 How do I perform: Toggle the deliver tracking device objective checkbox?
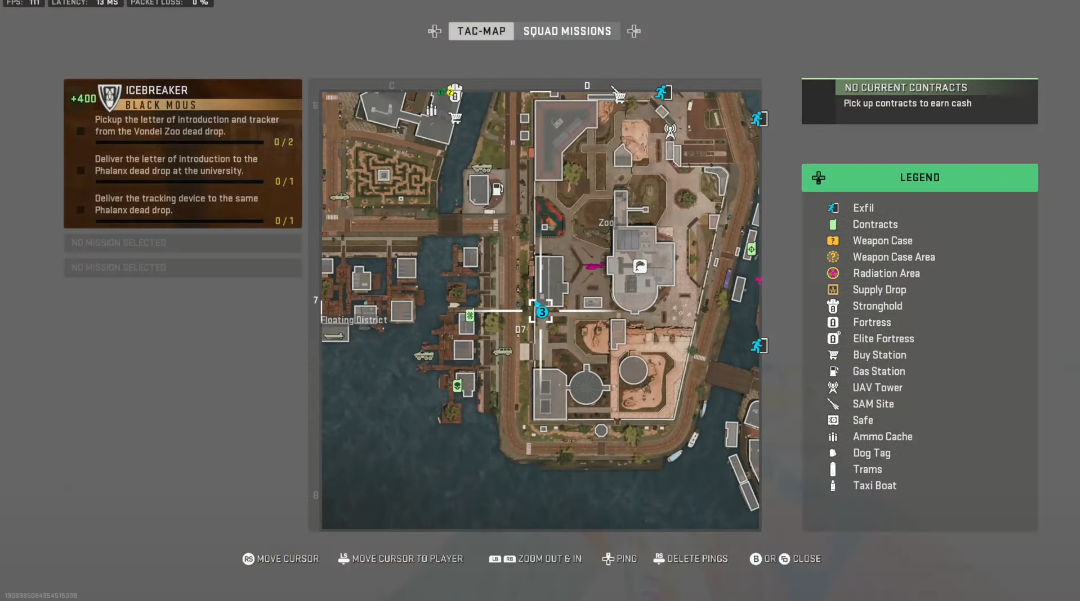[x=81, y=209]
